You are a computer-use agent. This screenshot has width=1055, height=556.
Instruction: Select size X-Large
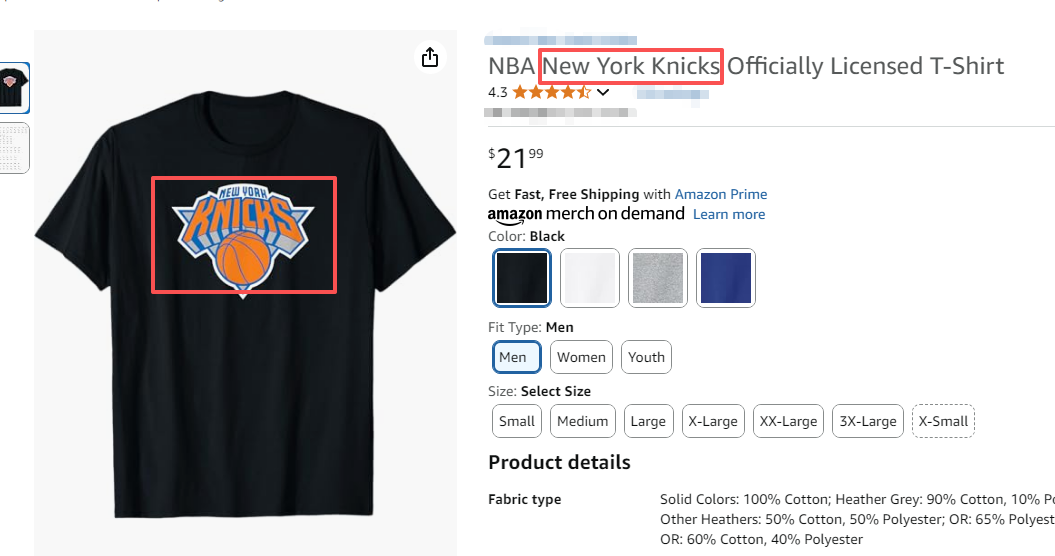click(712, 421)
